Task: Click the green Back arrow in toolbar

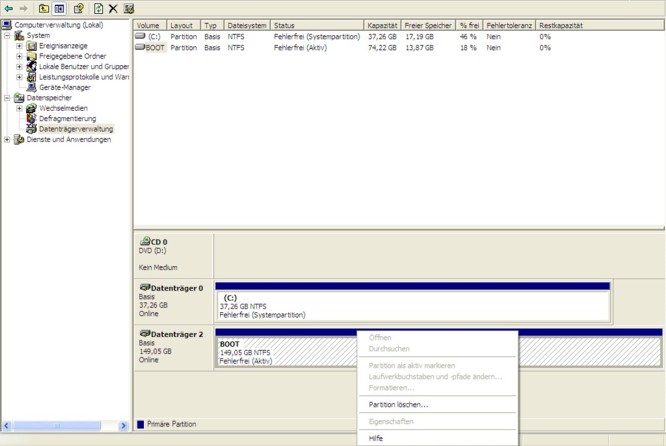Action: (9, 8)
